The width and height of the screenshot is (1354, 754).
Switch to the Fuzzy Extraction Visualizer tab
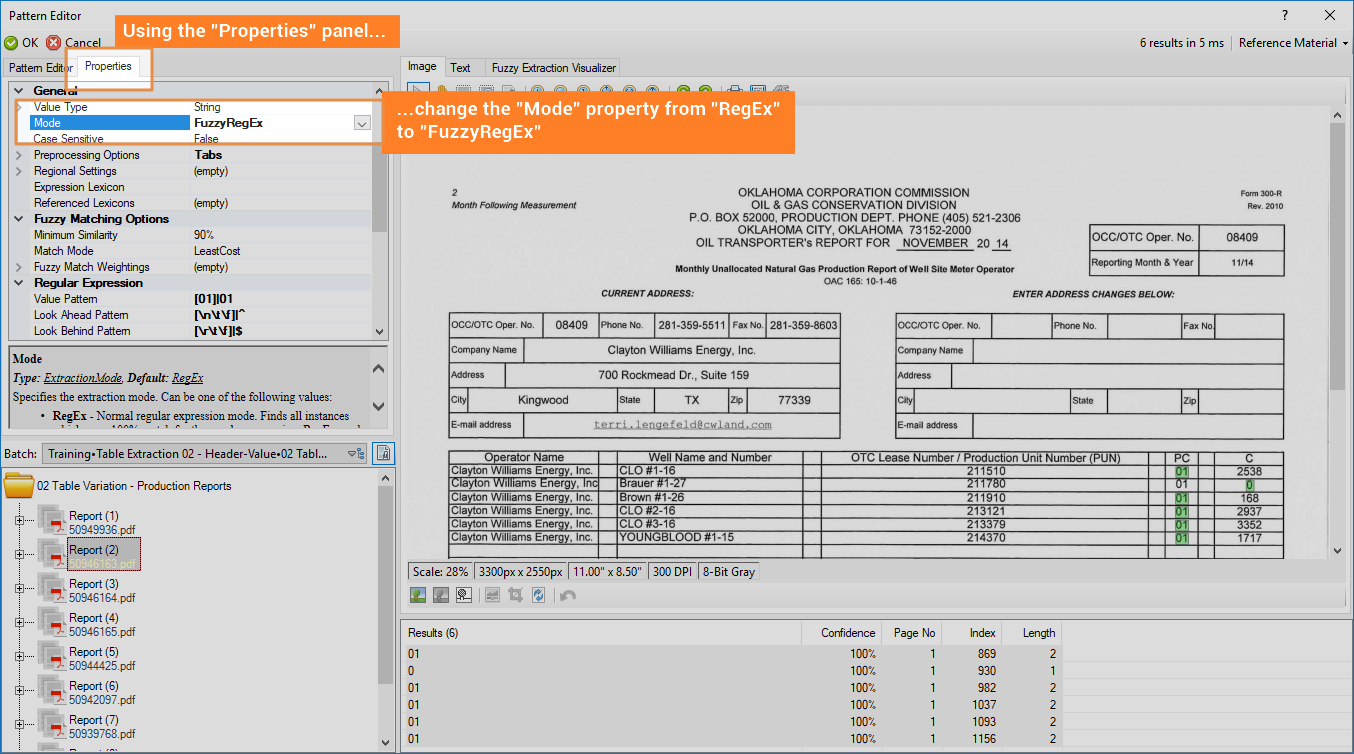553,68
